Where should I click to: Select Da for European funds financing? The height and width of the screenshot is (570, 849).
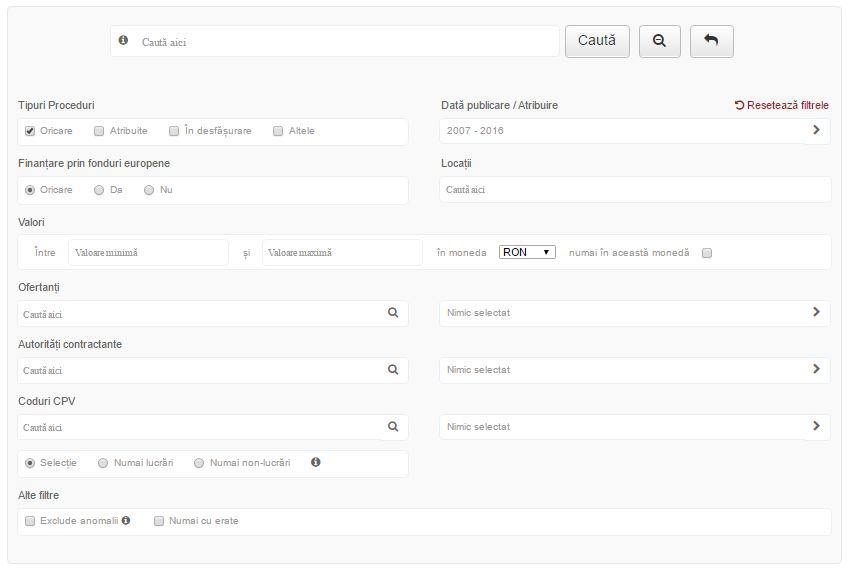tap(99, 190)
